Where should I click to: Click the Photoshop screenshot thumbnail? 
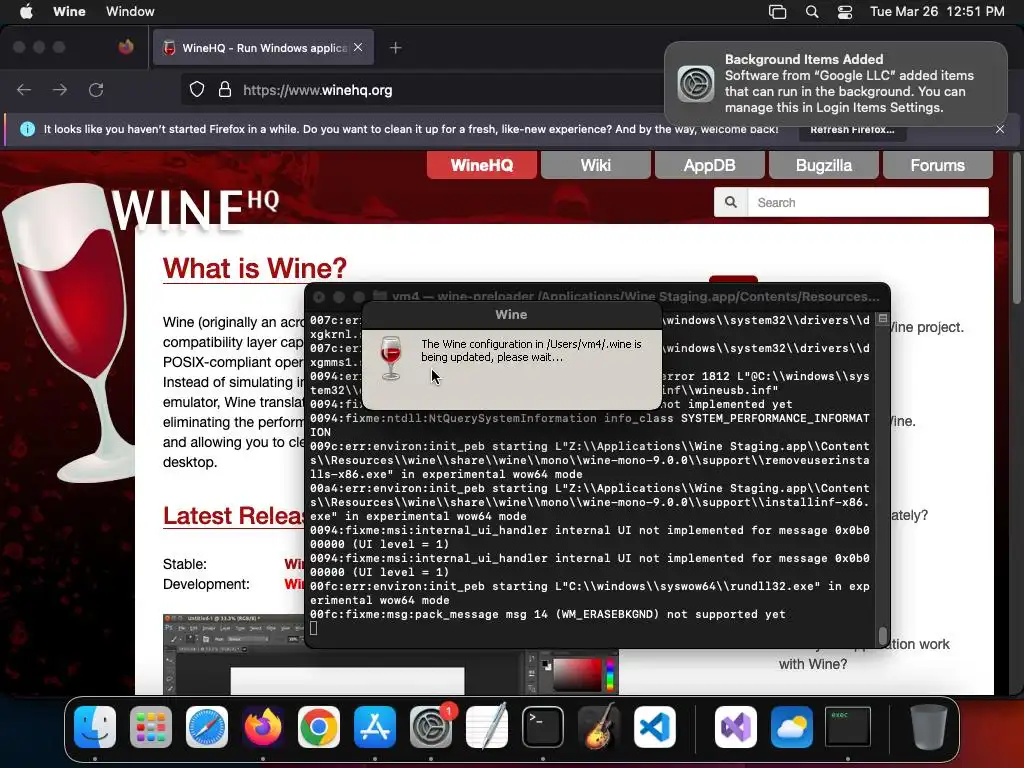pyautogui.click(x=391, y=654)
